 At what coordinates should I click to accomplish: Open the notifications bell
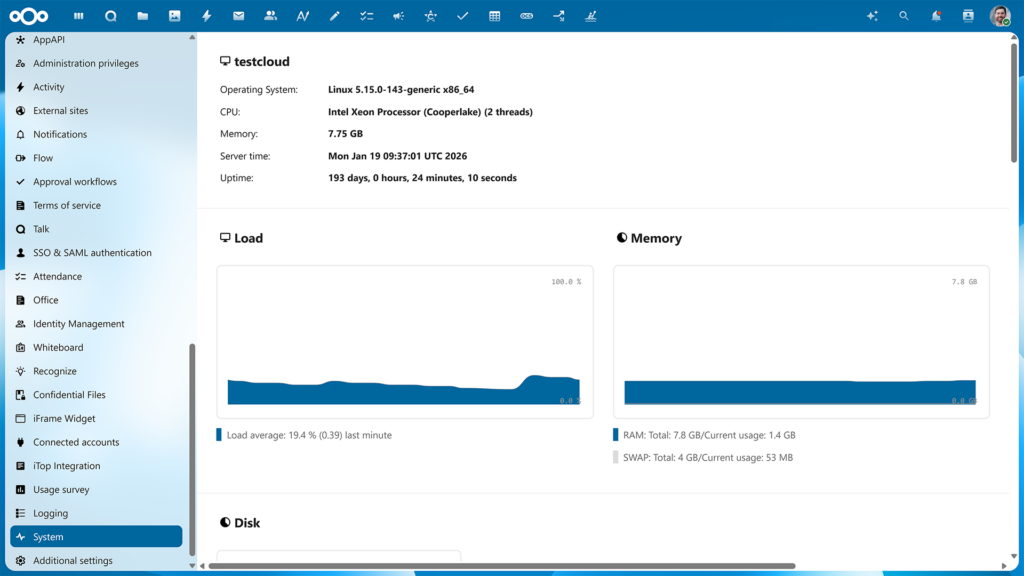[934, 15]
